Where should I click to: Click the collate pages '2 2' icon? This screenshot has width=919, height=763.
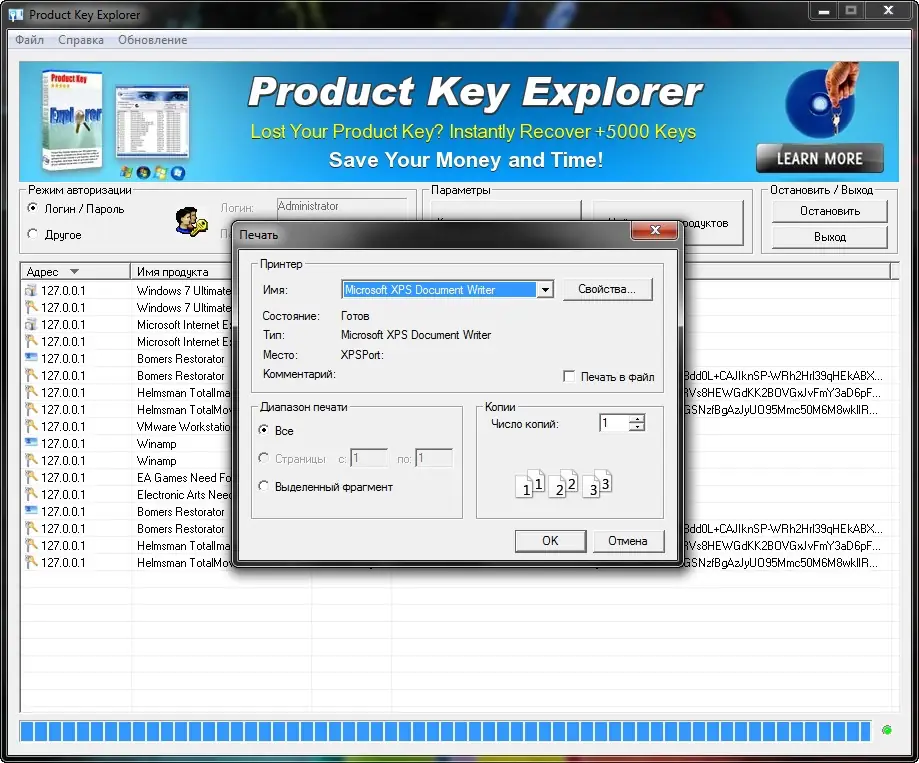point(564,483)
